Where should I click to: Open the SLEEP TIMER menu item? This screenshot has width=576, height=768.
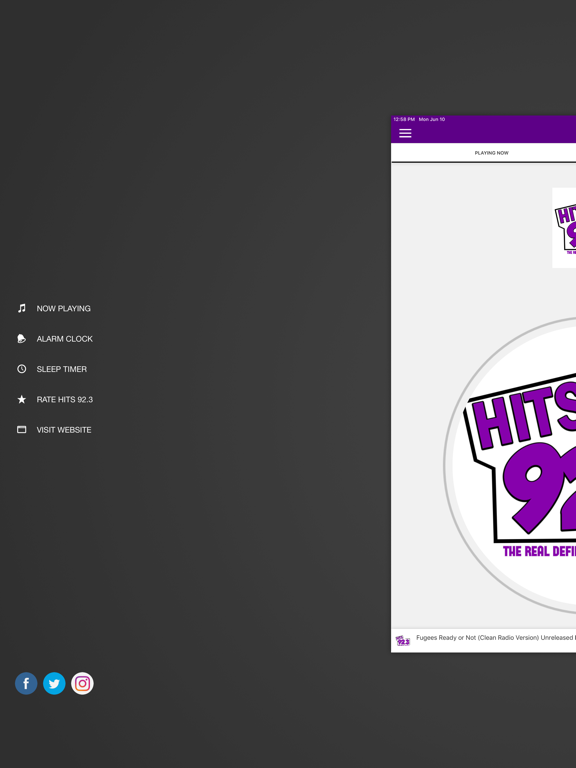(x=62, y=369)
